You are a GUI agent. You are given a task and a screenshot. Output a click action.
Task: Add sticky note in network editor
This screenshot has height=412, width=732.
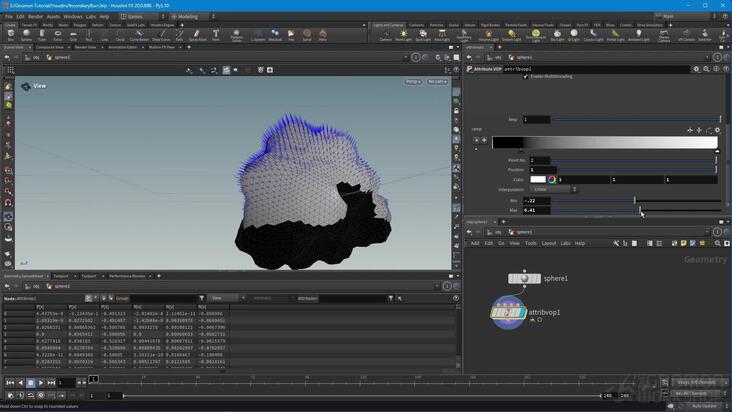(683, 243)
